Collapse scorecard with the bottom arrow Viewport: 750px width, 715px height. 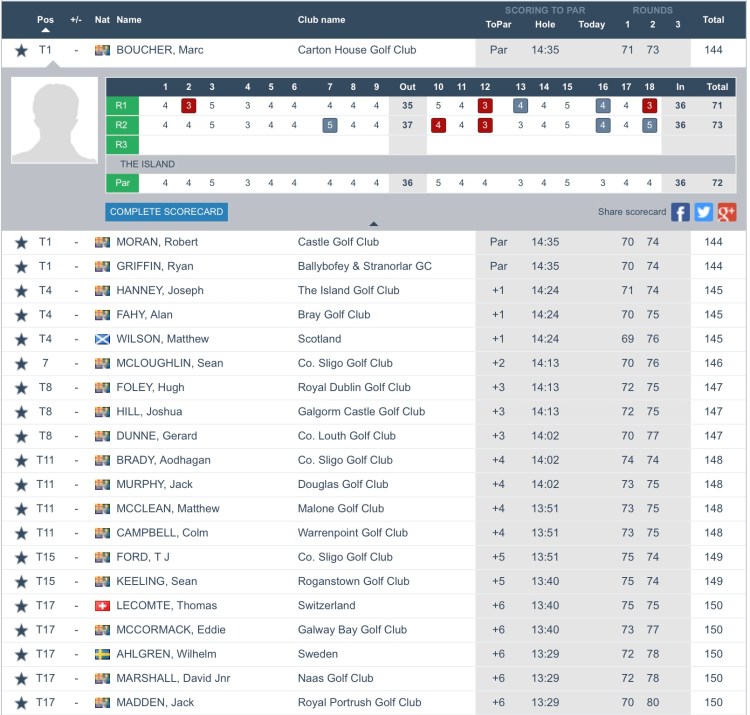374,224
